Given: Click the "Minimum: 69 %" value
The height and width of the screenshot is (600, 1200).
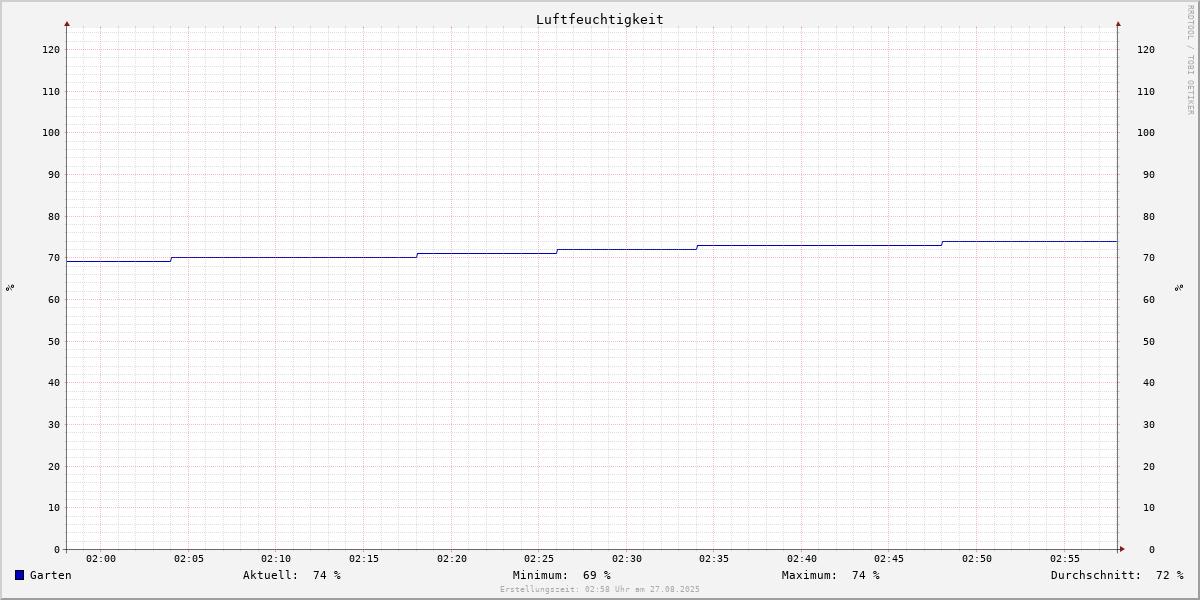Looking at the screenshot, I should pyautogui.click(x=562, y=575).
